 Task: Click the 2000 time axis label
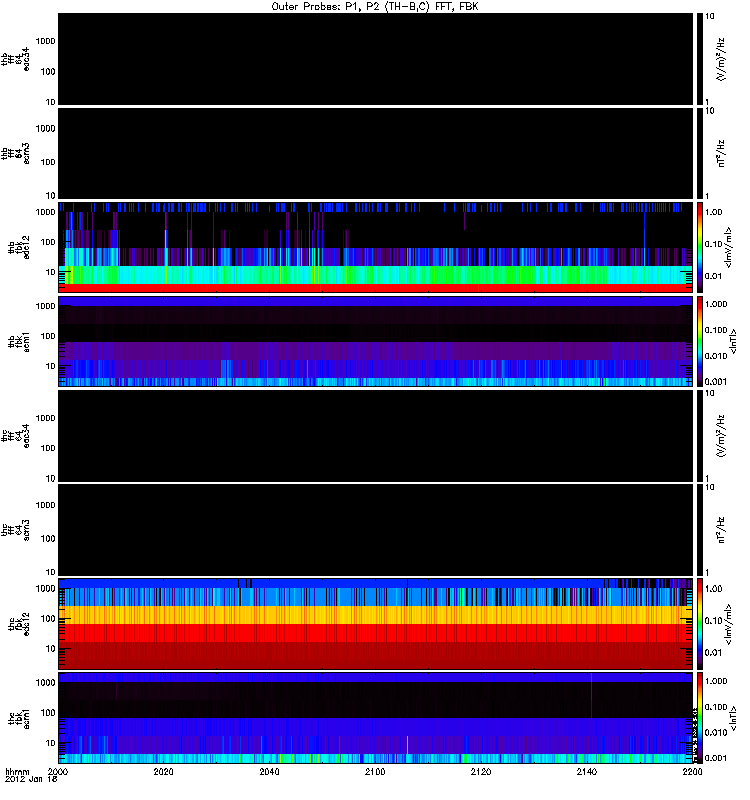click(59, 772)
